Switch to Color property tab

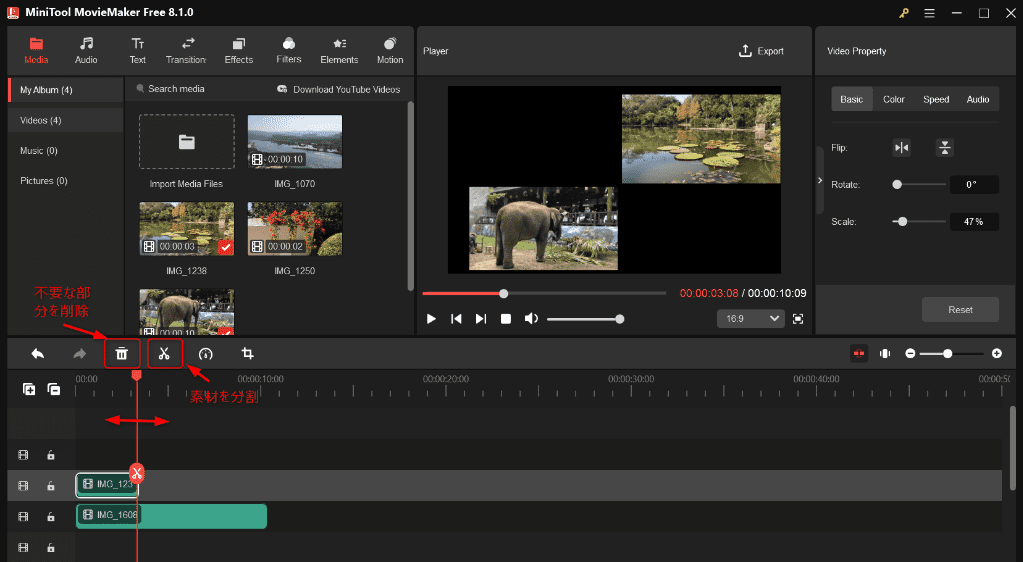tap(894, 99)
